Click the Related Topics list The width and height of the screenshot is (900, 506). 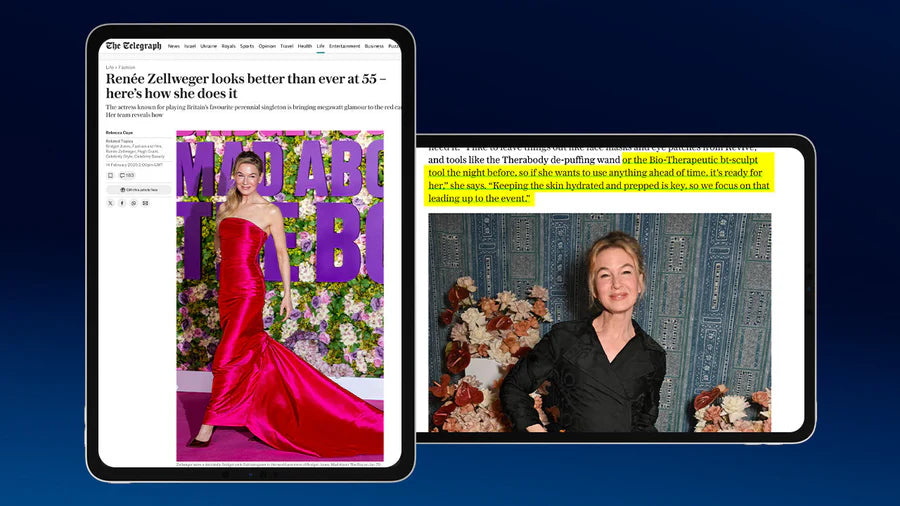(x=135, y=149)
